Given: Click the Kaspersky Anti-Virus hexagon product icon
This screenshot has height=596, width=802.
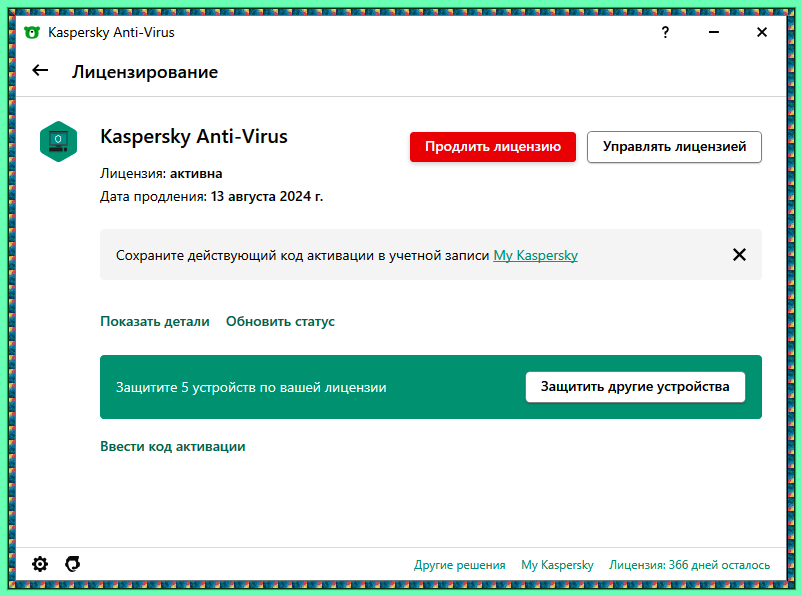Looking at the screenshot, I should (58, 142).
